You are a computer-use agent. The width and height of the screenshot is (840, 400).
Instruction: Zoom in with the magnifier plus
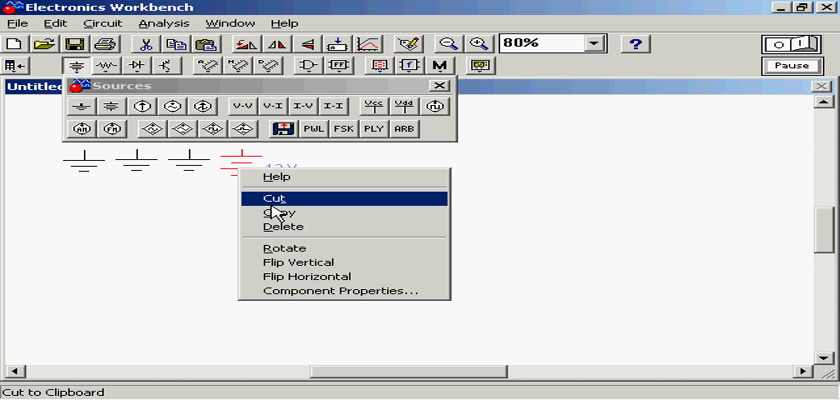point(479,44)
